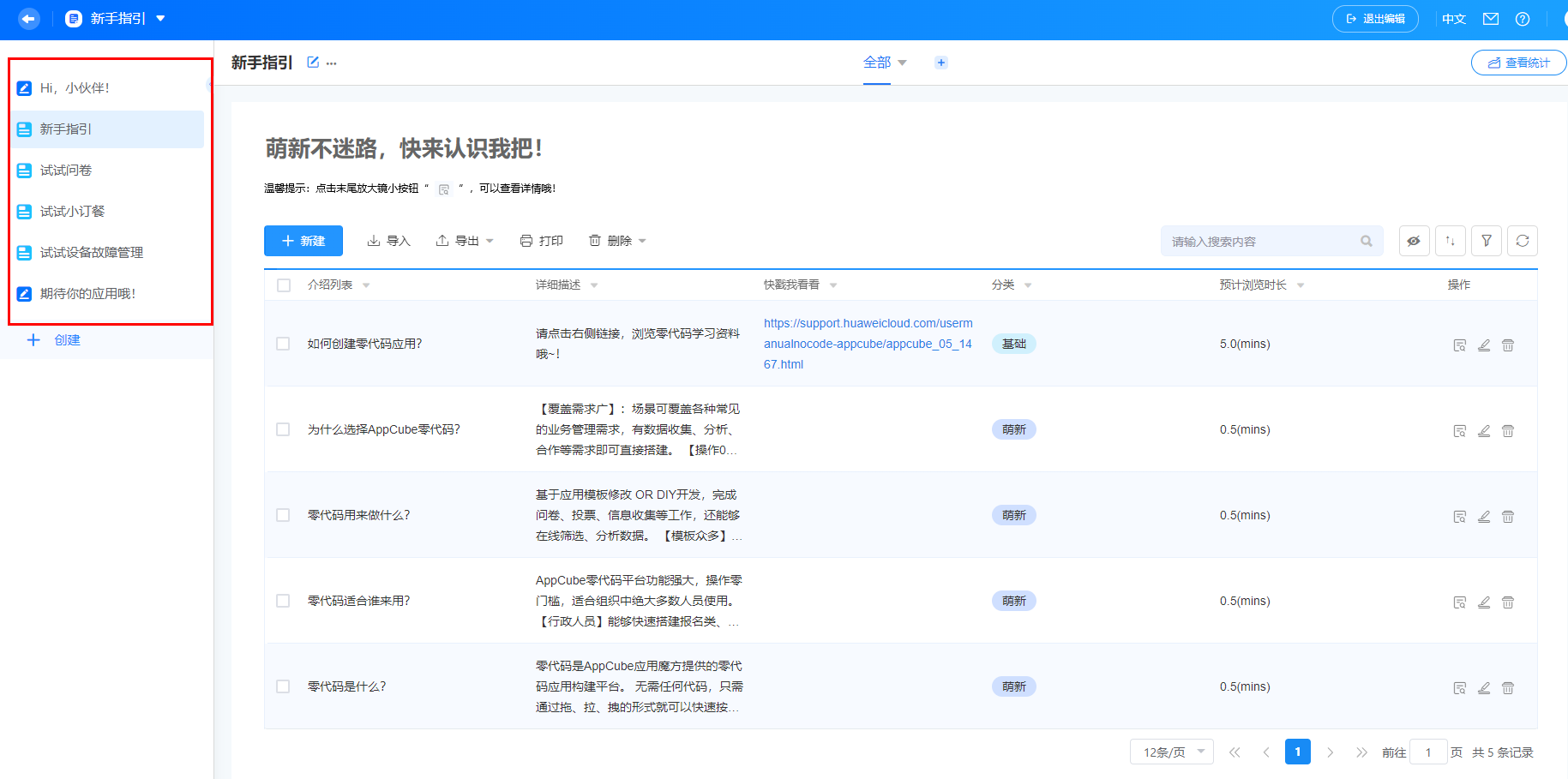Click the magnifier detail icon on 零代码用来做什么 row
1568x779 pixels.
[x=1460, y=516]
